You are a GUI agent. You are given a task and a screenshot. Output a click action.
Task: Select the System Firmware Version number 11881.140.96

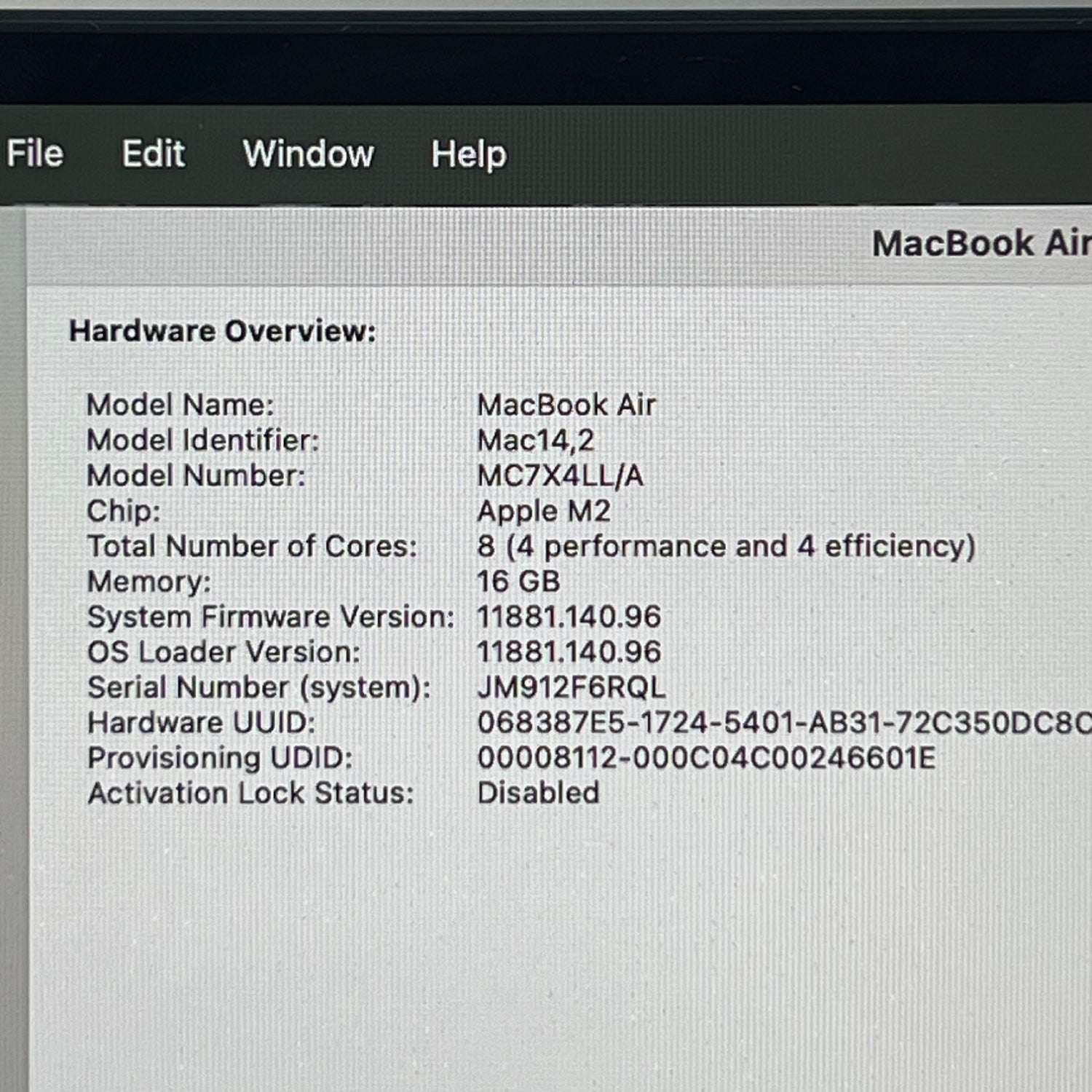point(569,617)
